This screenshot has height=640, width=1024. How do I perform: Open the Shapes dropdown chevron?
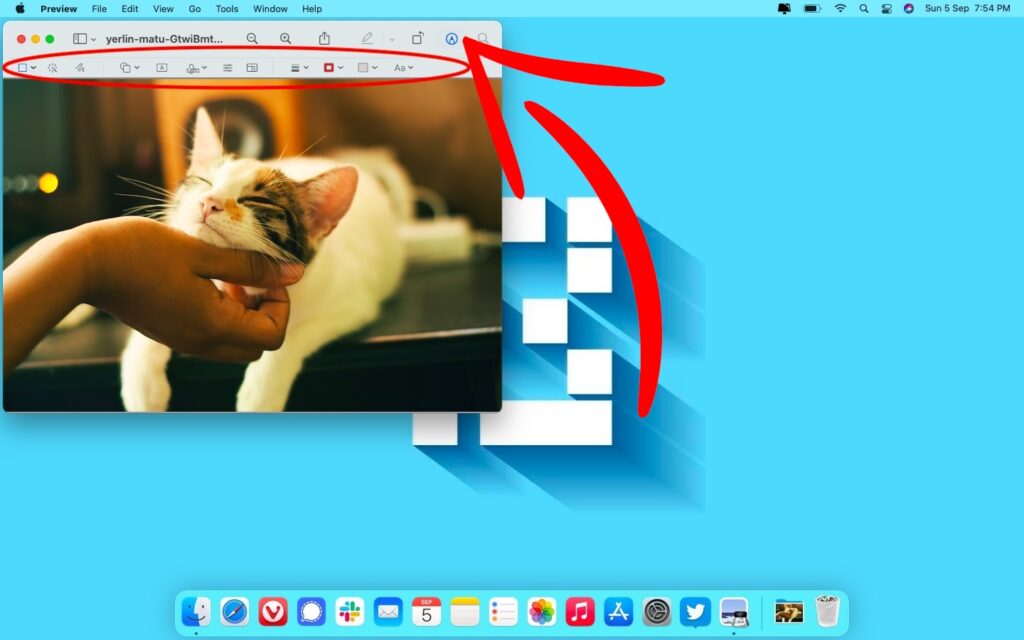(x=137, y=67)
